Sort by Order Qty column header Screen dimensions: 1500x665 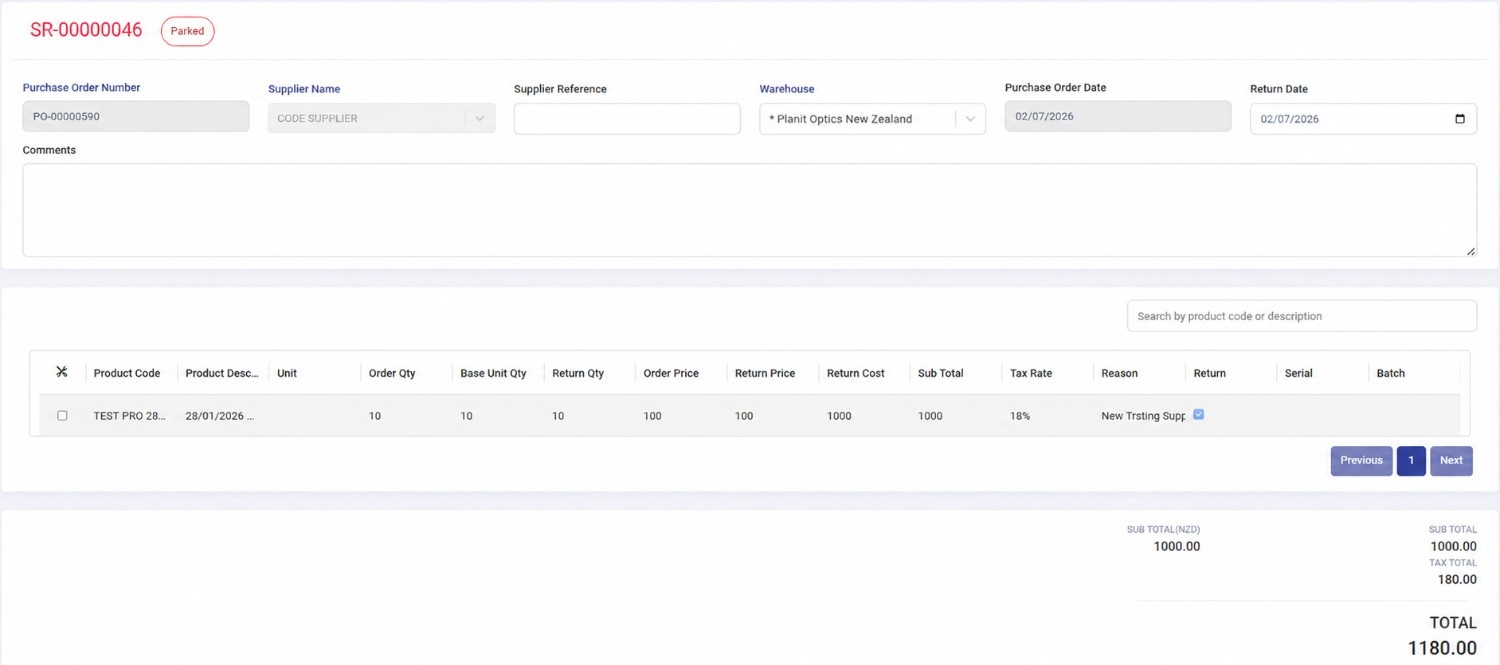392,373
